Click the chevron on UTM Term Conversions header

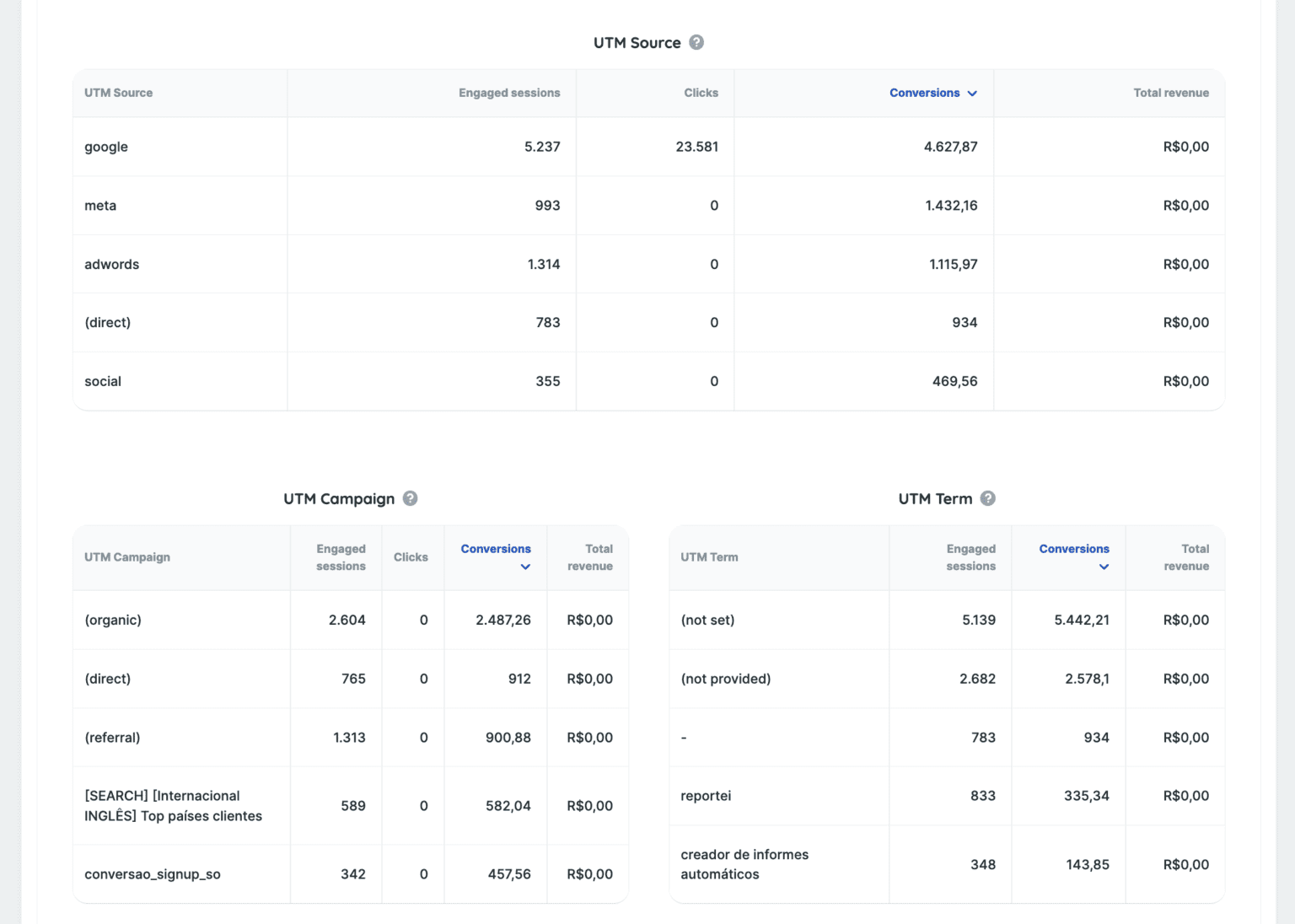pyautogui.click(x=1104, y=568)
